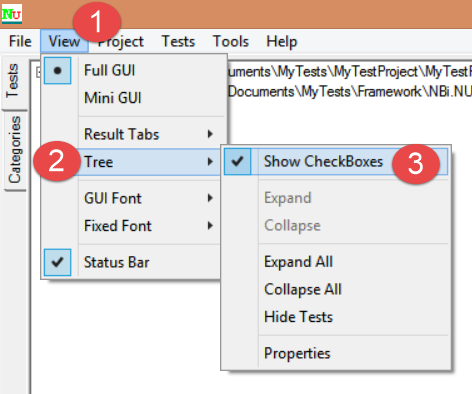The height and width of the screenshot is (394, 472).
Task: Toggle the Show CheckBoxes checkmark
Action: [x=237, y=161]
